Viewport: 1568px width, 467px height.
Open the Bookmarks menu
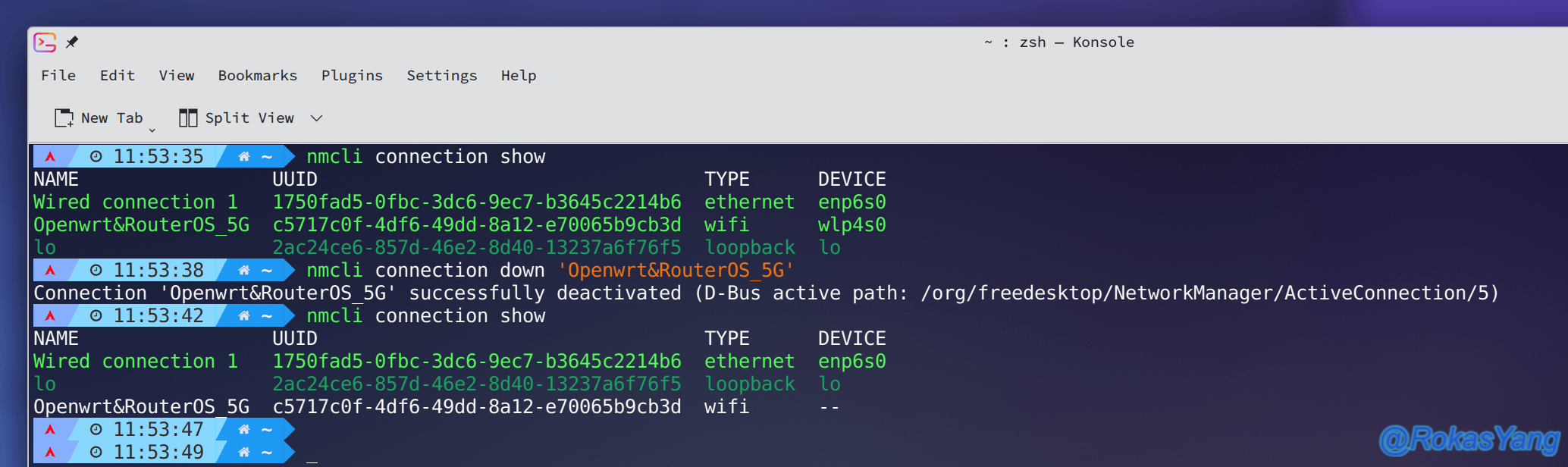[258, 75]
